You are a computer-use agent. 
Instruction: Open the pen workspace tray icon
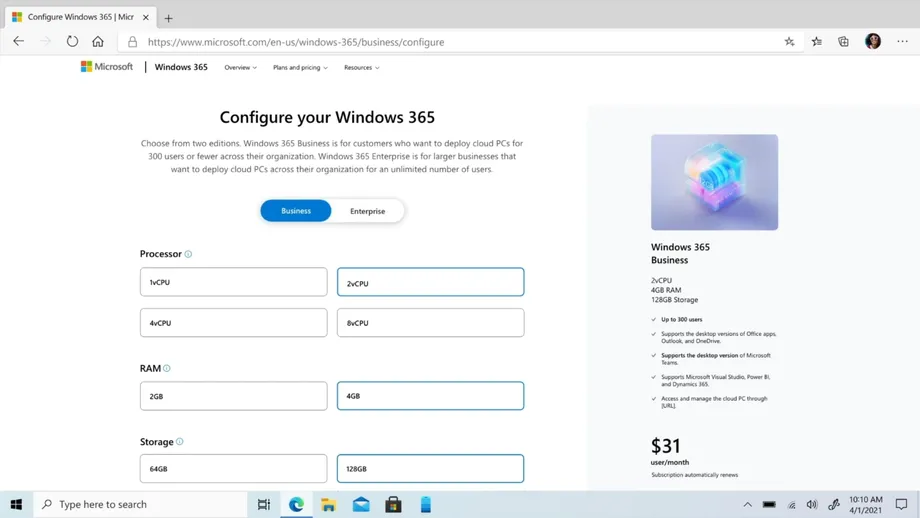click(834, 505)
